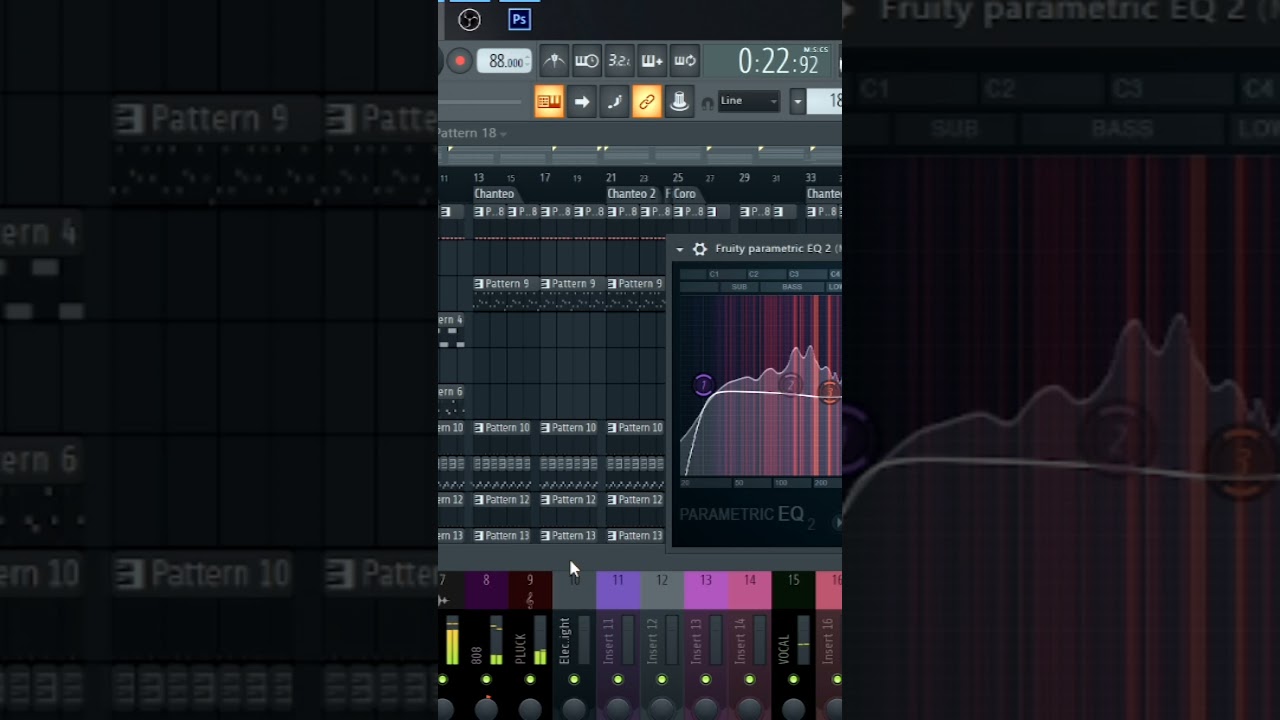Open OBS Studio from the taskbar
The height and width of the screenshot is (720, 1280).
(469, 20)
